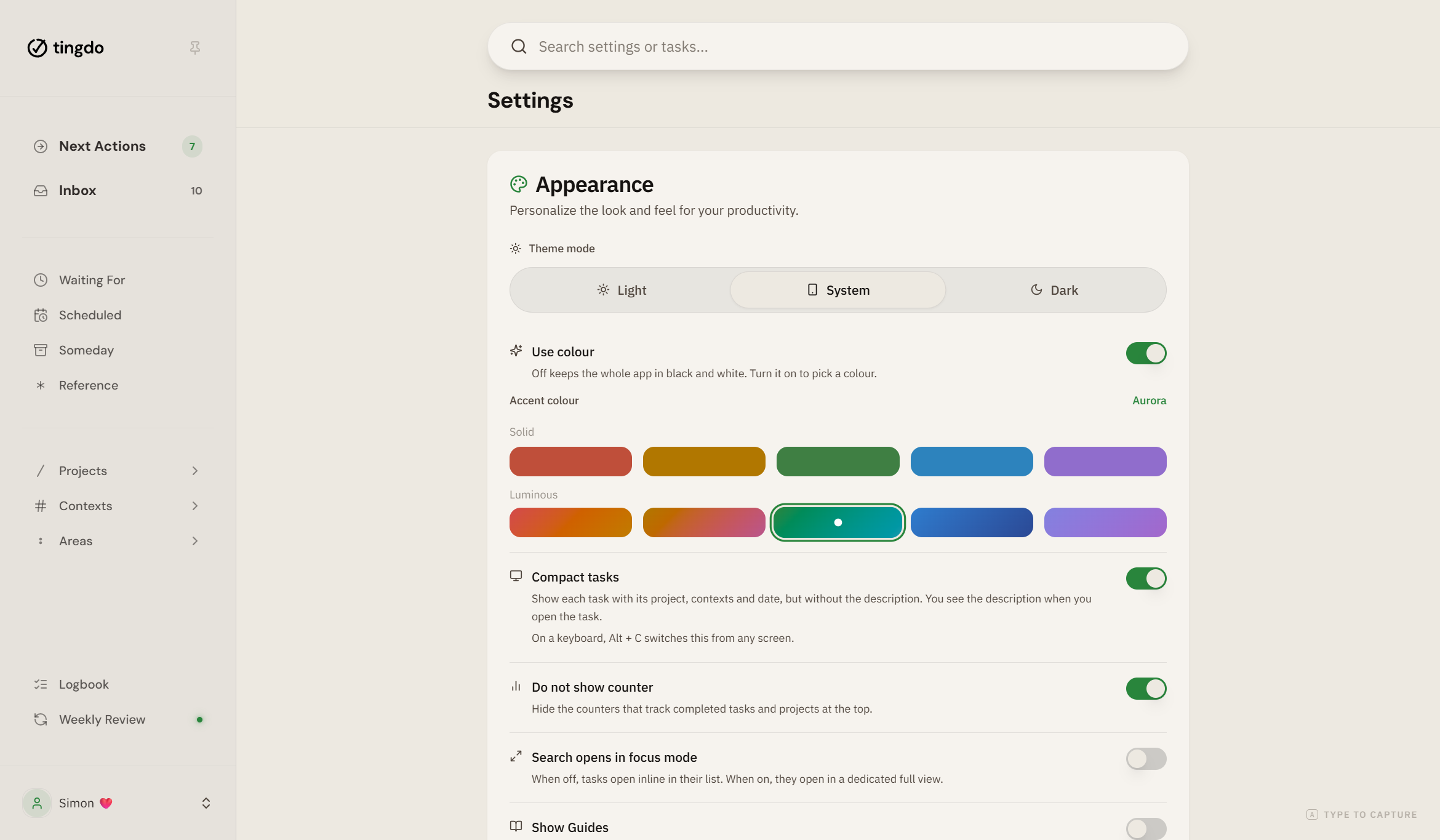Viewport: 1440px width, 840px height.
Task: Expand the Contexts chevron
Action: click(195, 506)
